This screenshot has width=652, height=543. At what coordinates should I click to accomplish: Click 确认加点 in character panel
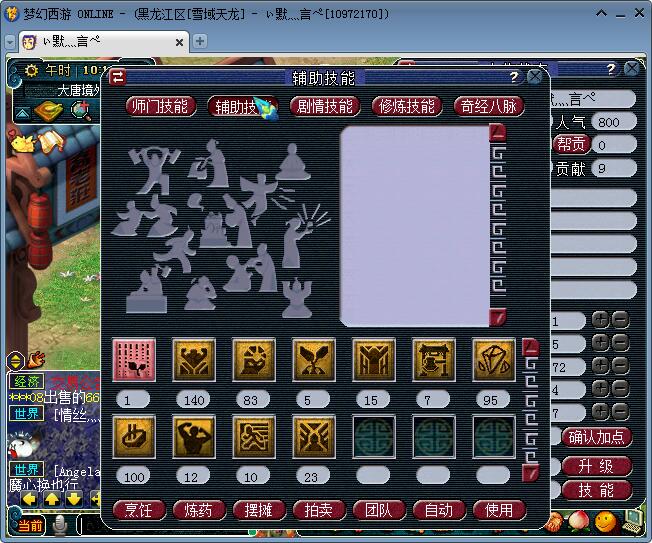point(597,437)
